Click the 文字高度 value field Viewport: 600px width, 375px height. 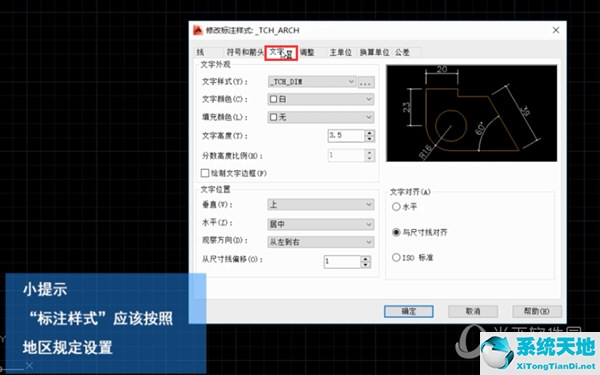pos(346,135)
